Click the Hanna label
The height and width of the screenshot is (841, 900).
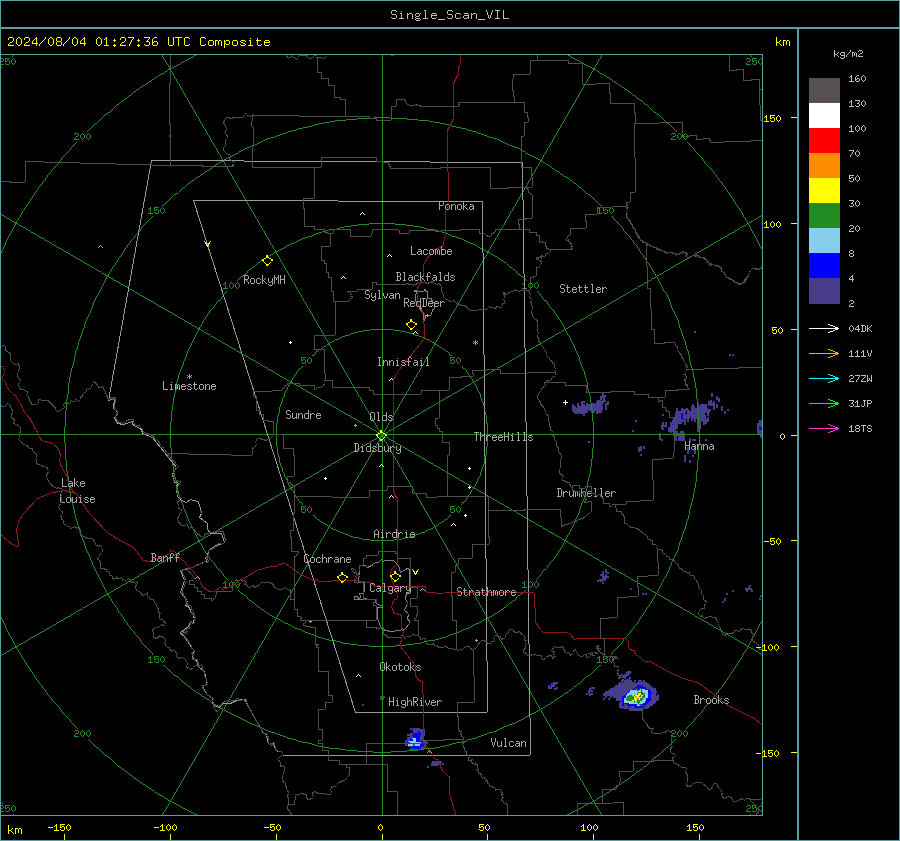pyautogui.click(x=699, y=446)
